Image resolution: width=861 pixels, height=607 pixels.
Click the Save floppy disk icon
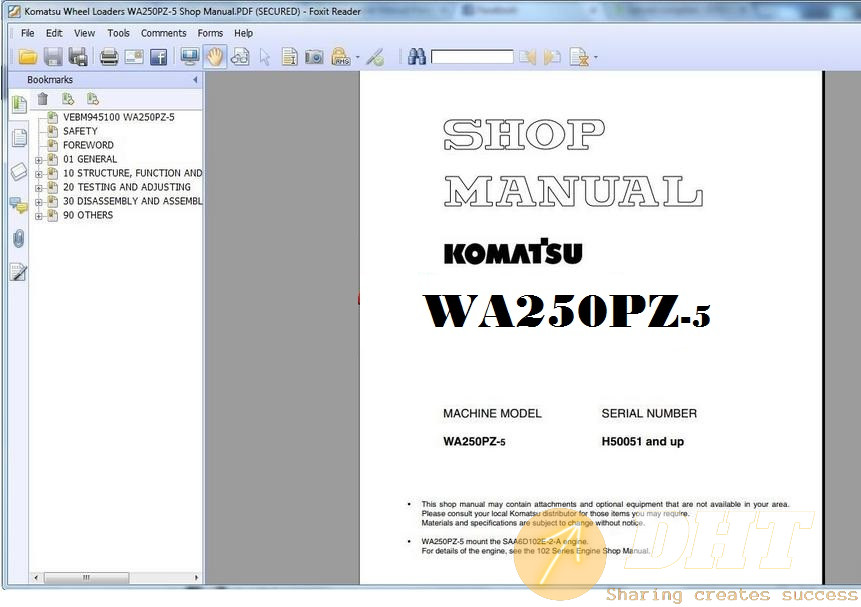click(x=53, y=57)
